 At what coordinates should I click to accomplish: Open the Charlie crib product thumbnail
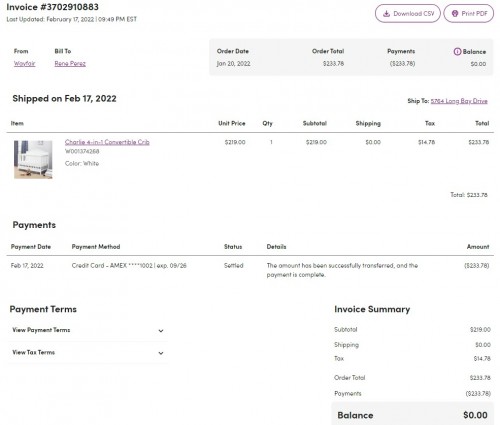(33, 159)
